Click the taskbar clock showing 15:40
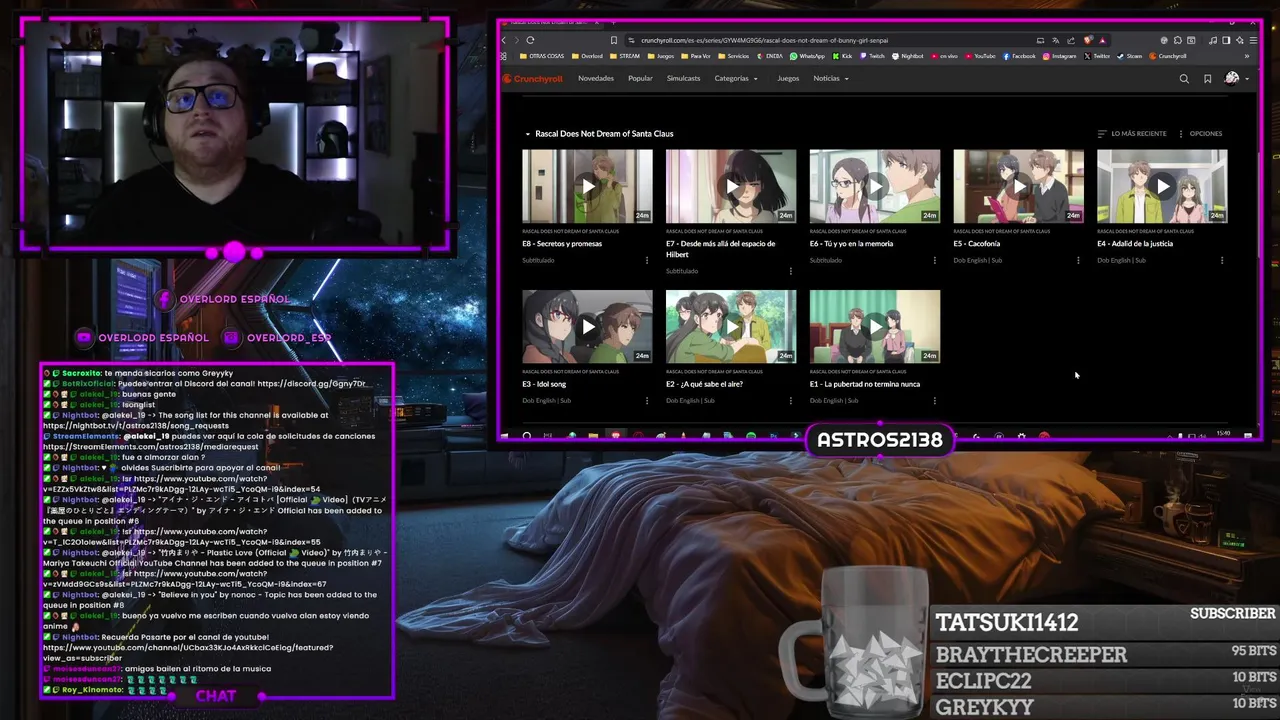 (1223, 434)
